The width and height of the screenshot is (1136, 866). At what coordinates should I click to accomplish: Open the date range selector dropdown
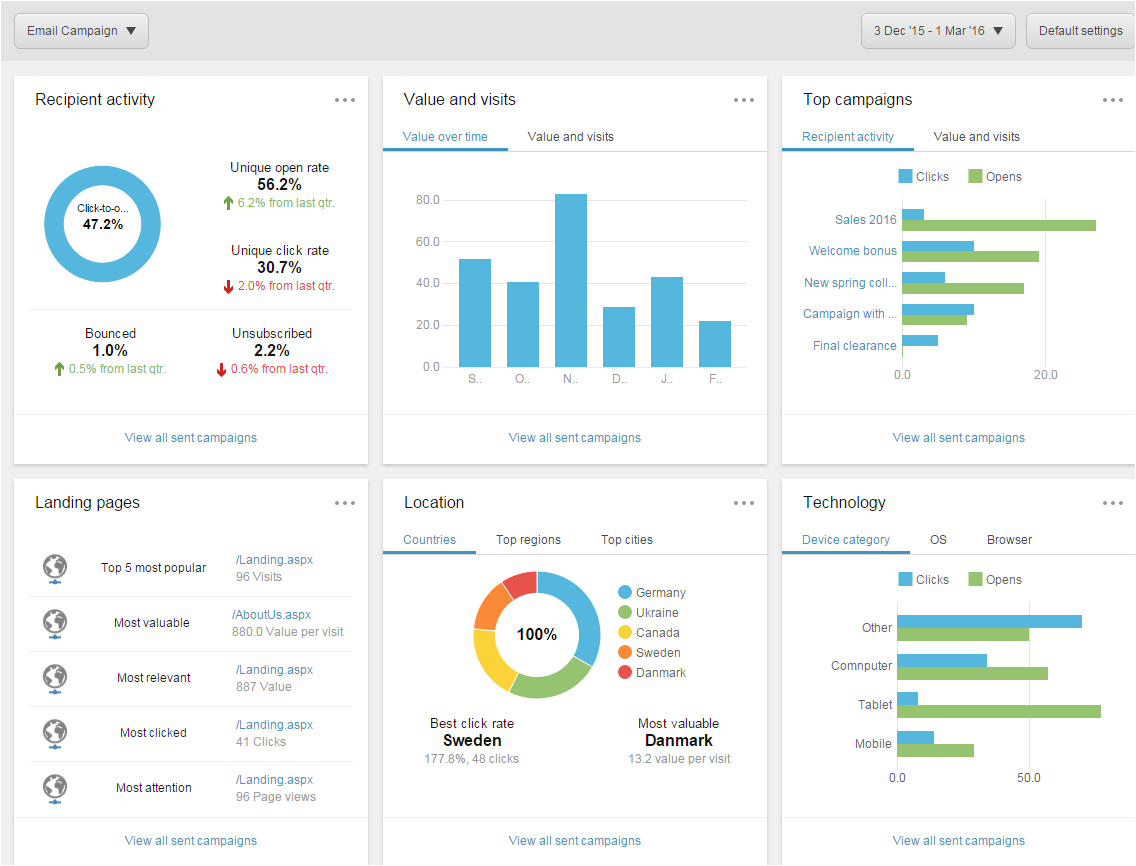point(937,30)
